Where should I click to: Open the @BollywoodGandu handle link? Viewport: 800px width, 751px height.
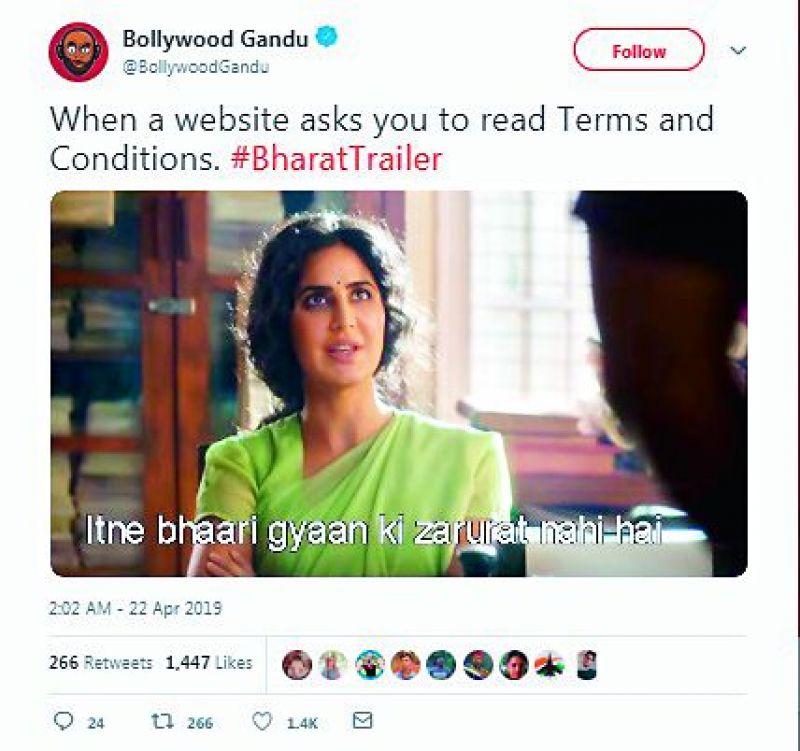(x=195, y=67)
